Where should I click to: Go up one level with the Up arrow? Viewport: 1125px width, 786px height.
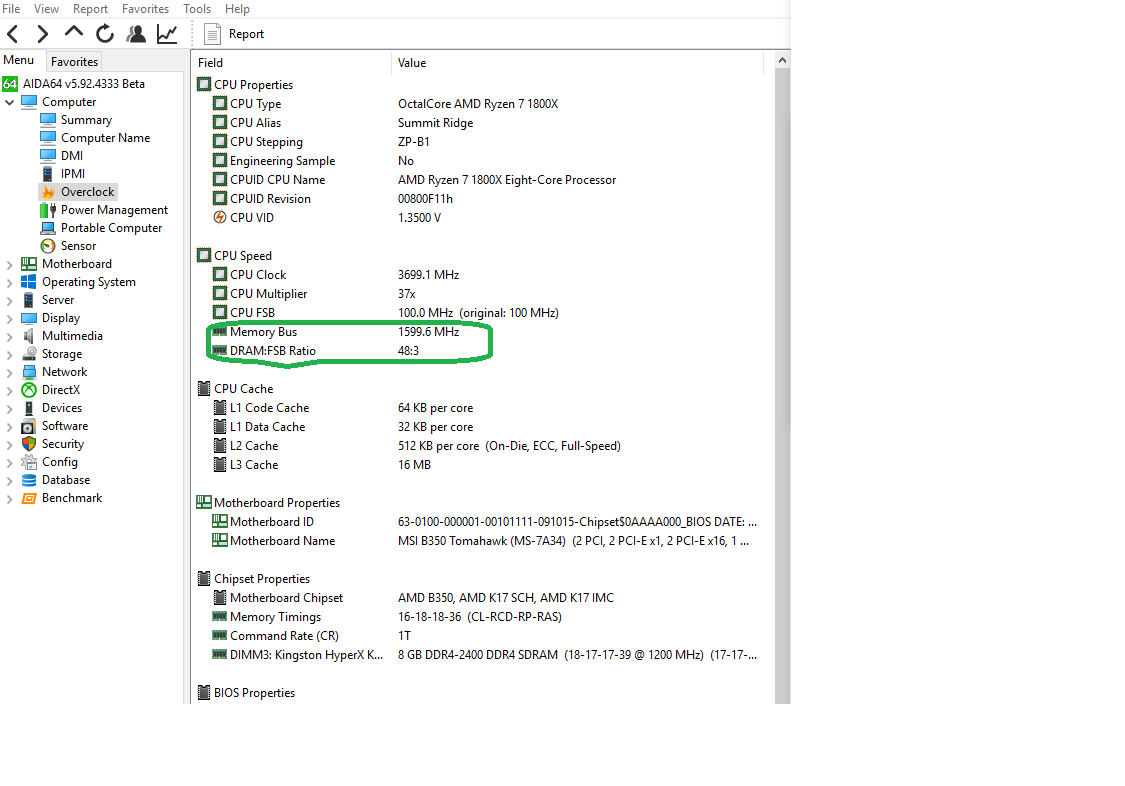(73, 32)
